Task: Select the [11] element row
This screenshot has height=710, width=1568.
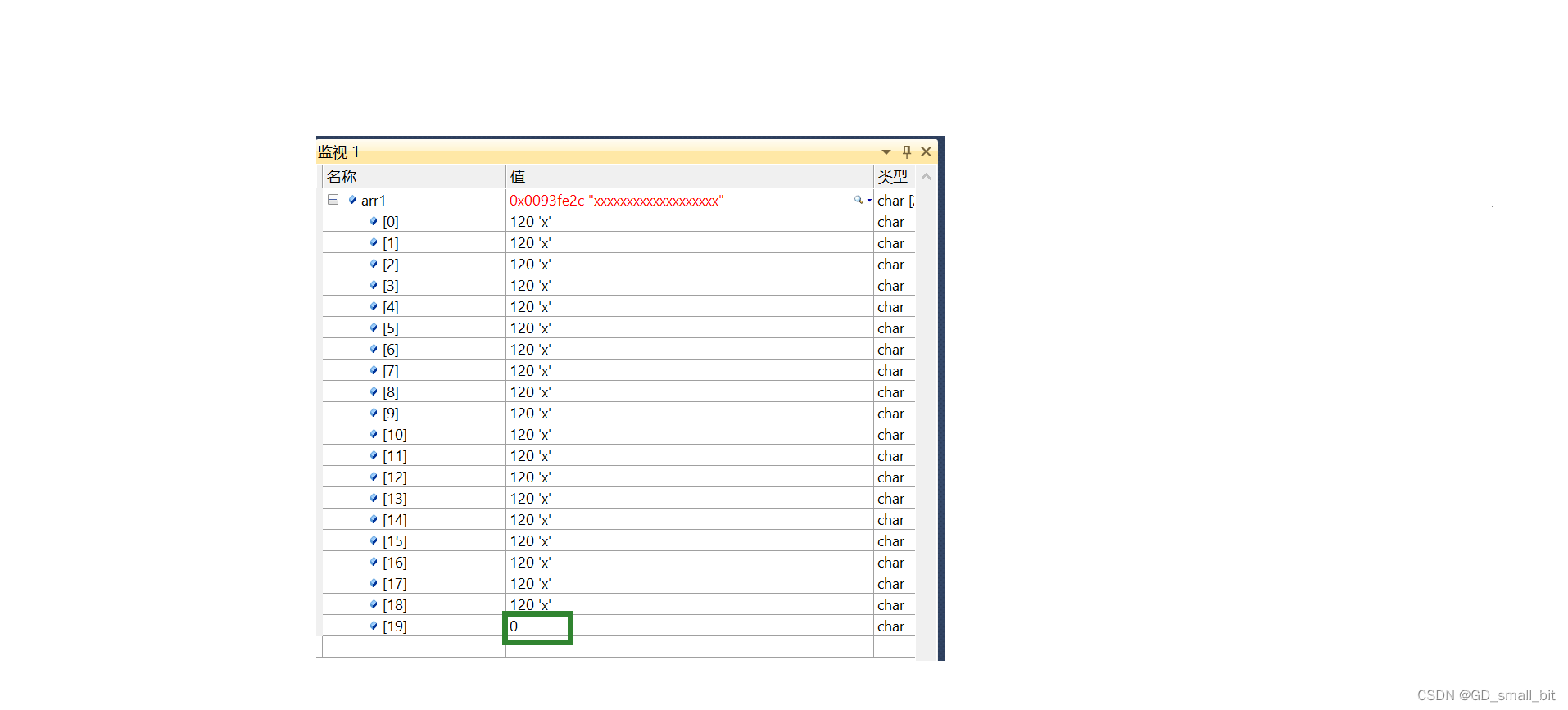Action: [x=619, y=456]
